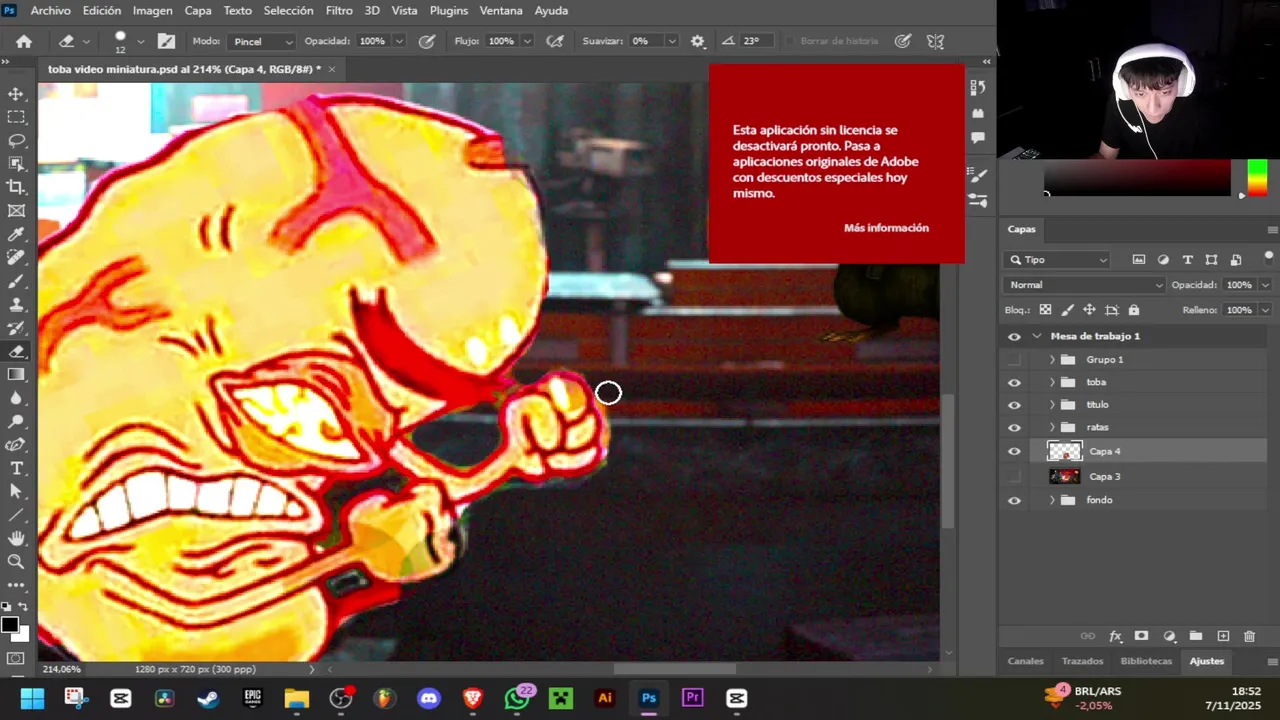
Task: Select the Clone Stamp tool
Action: (x=16, y=304)
